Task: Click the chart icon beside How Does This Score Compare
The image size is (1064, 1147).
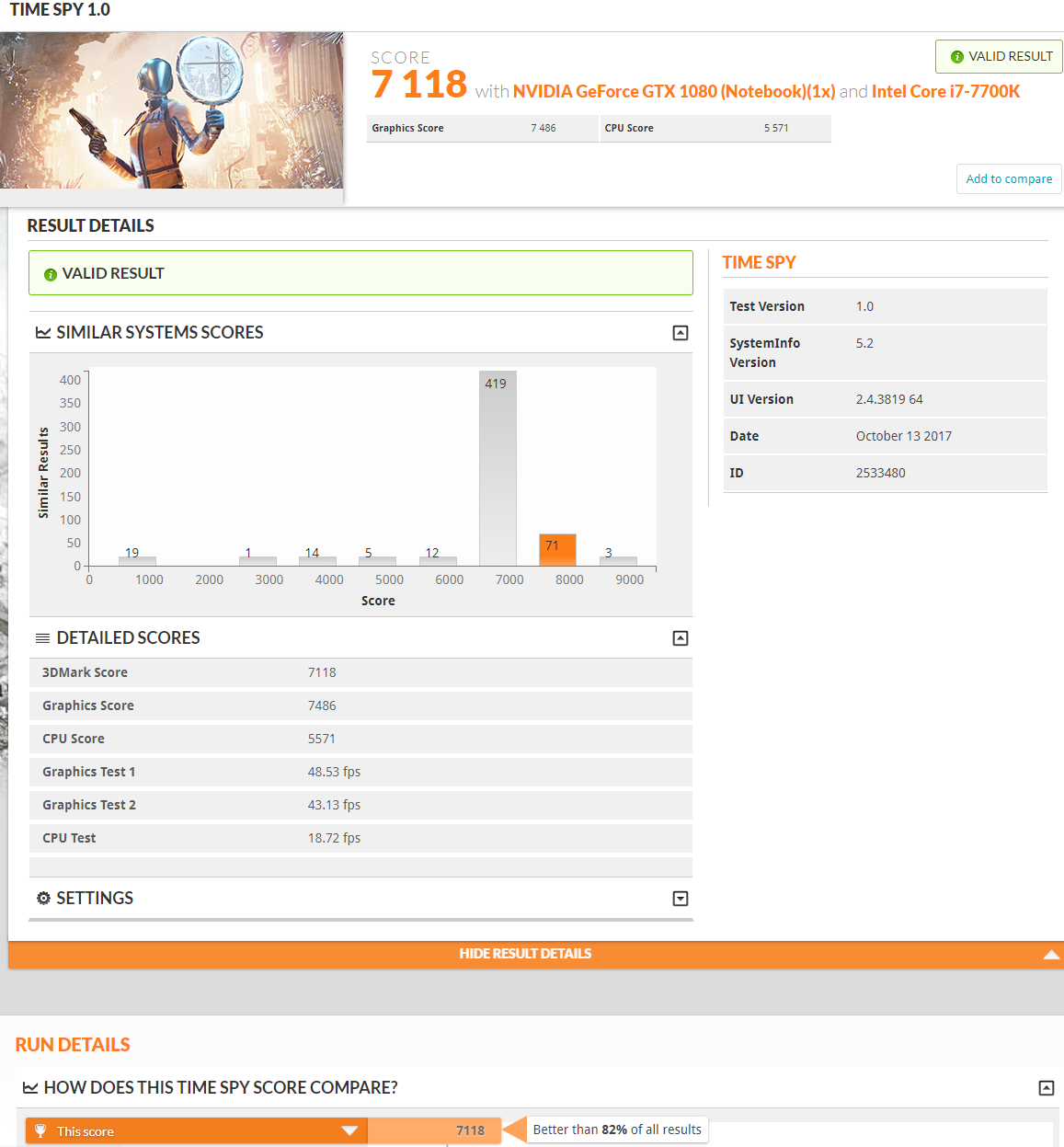Action: [x=30, y=1088]
